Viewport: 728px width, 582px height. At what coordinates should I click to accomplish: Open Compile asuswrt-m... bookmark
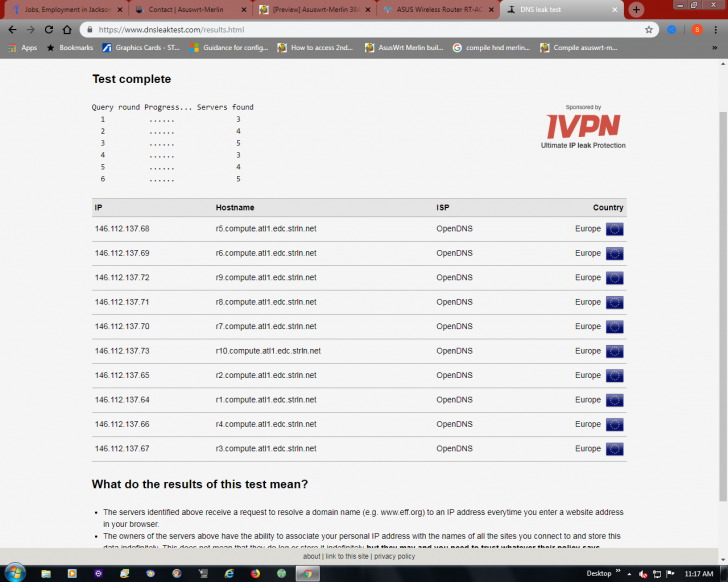[579, 48]
